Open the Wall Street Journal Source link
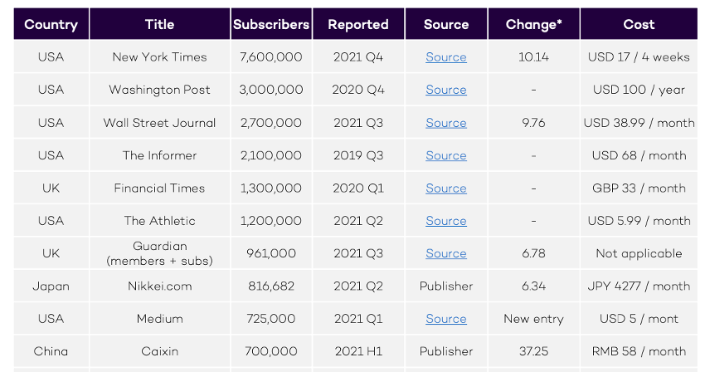This screenshot has height=372, width=705. click(x=446, y=123)
